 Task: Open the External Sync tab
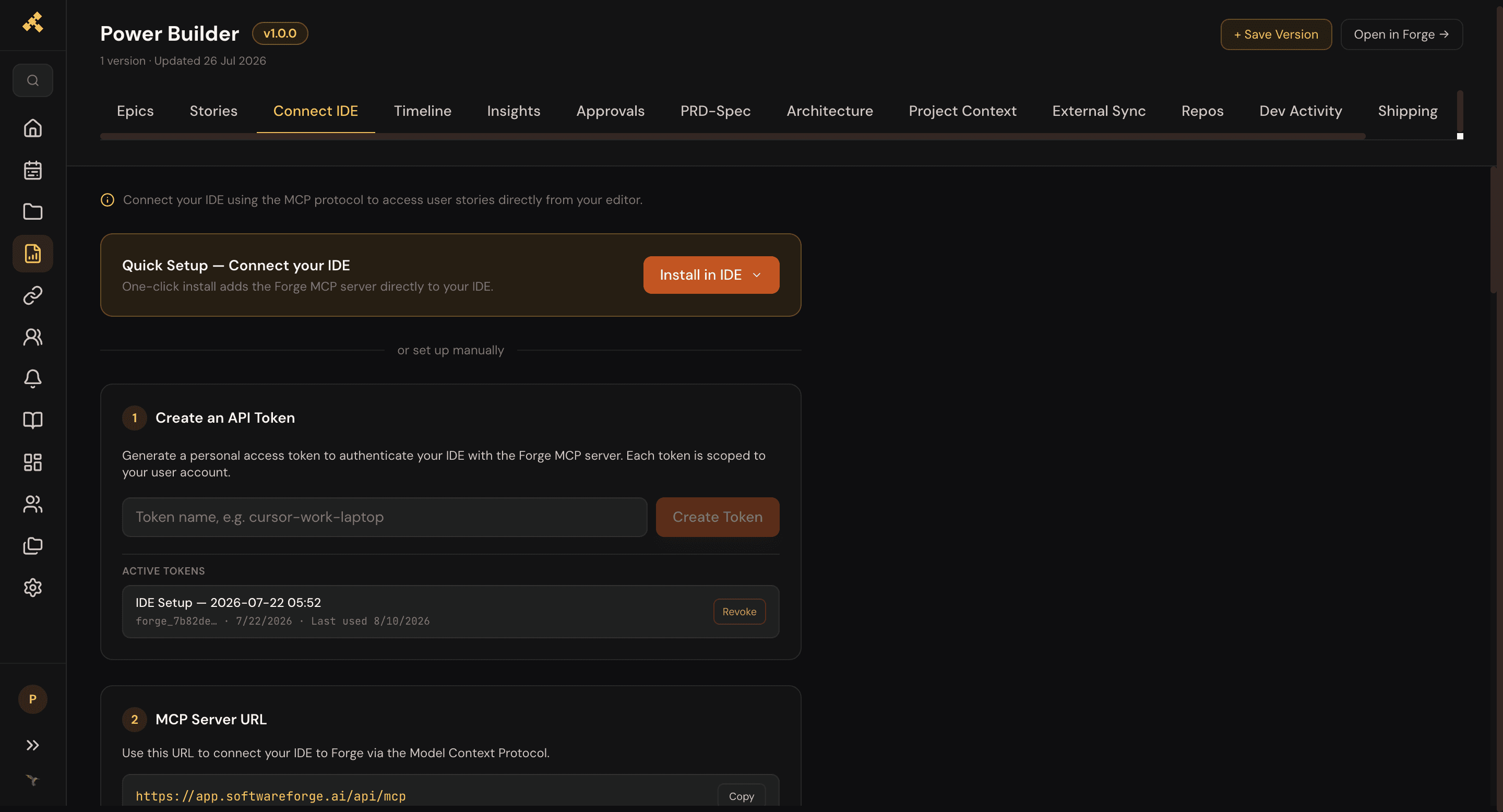pos(1099,111)
